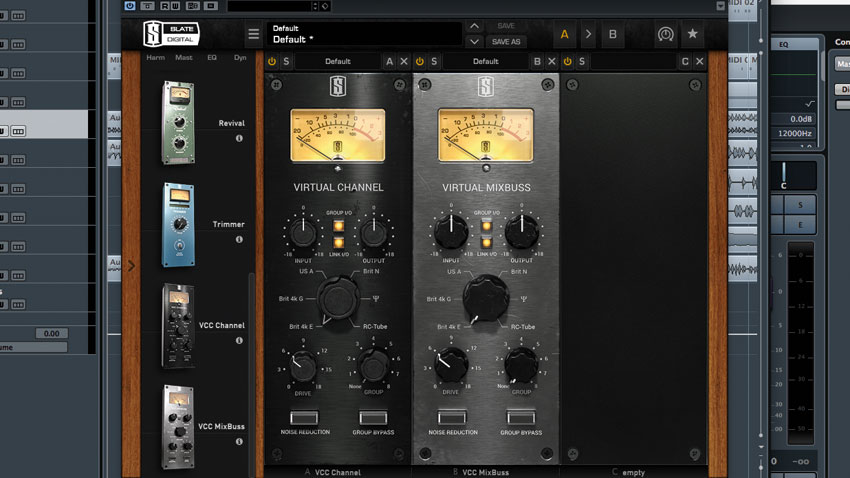Toggle power for slot C
This screenshot has width=850, height=478.
[x=568, y=61]
